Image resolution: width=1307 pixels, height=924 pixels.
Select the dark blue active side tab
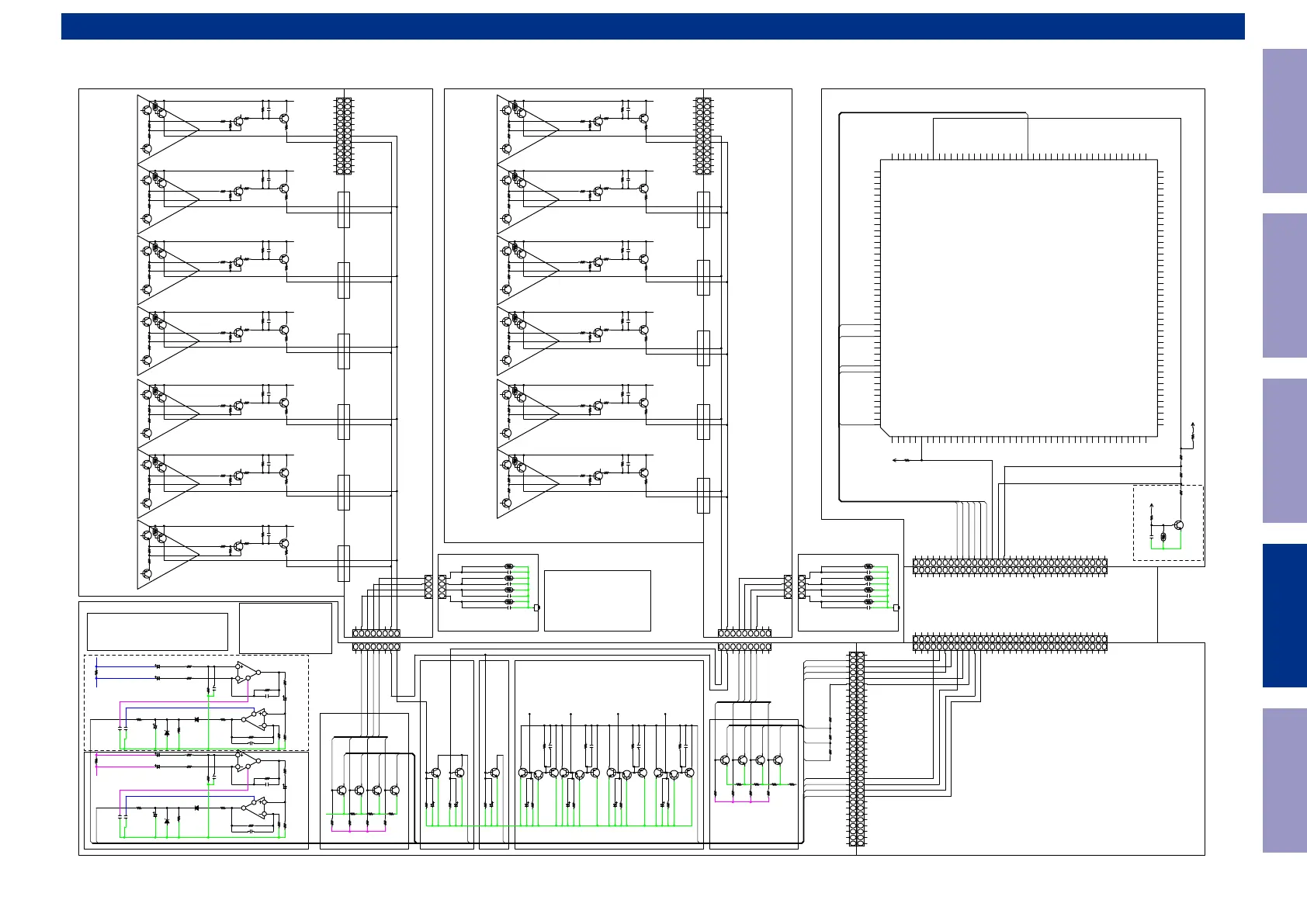1284,615
